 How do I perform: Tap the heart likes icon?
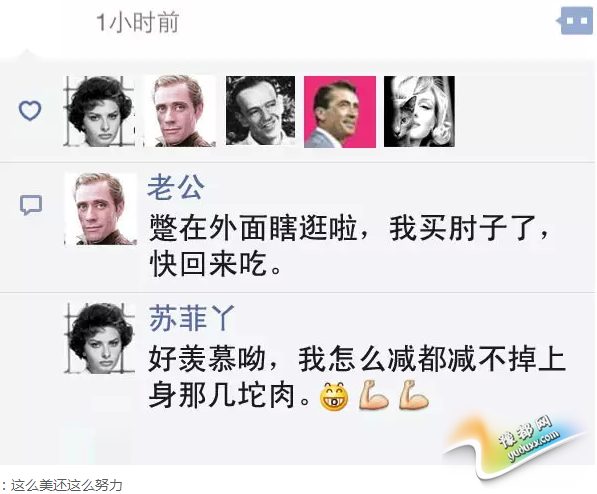[x=30, y=111]
